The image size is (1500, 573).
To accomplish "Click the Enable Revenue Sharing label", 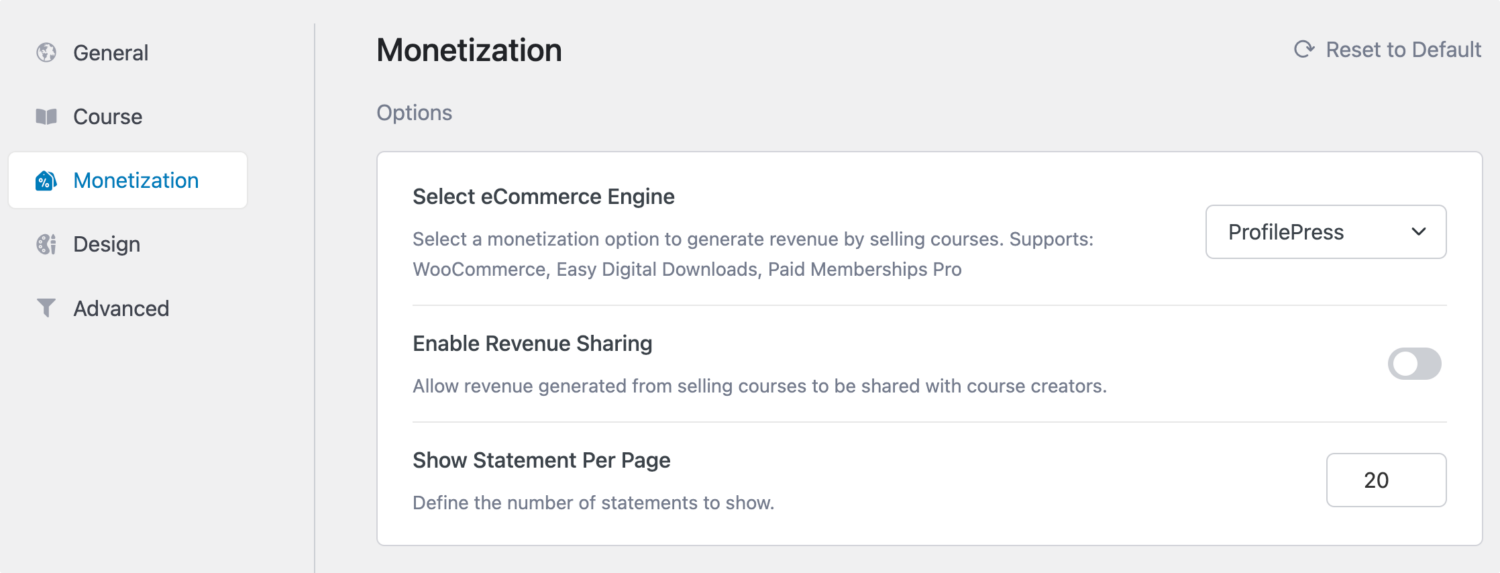I will 532,344.
